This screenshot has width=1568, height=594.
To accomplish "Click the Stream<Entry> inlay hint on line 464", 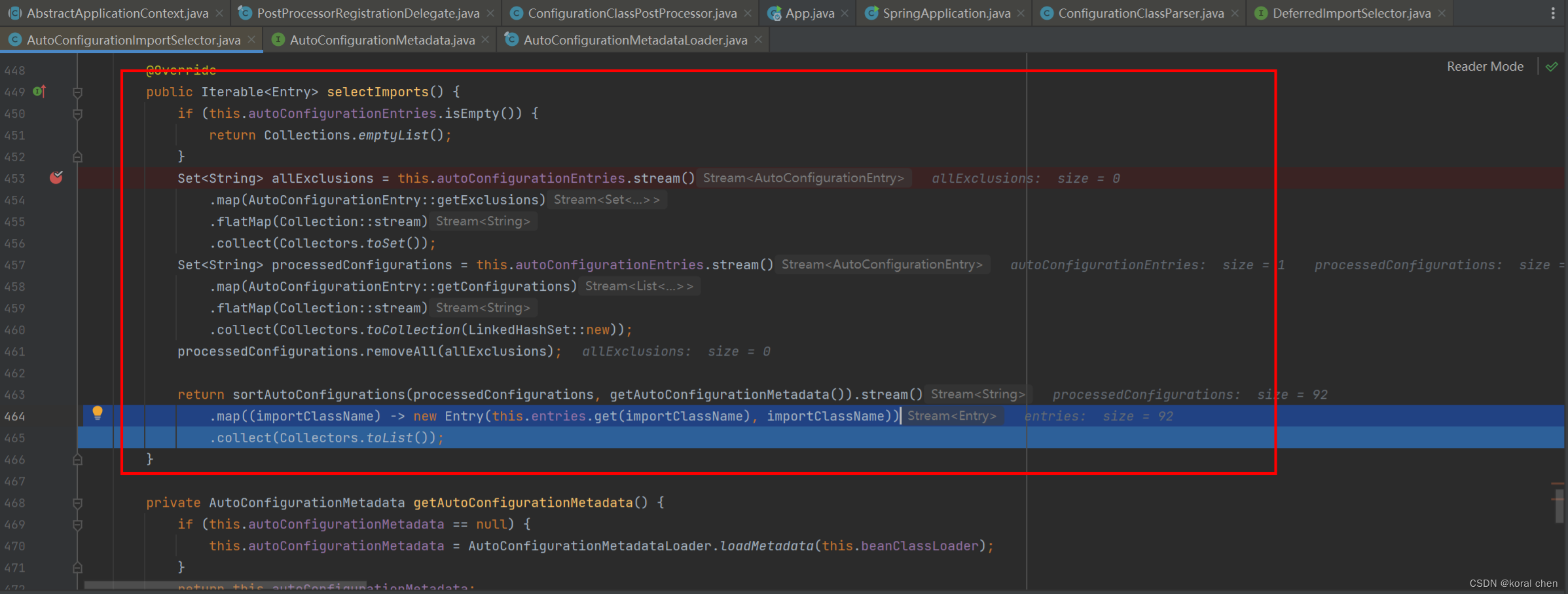I will [952, 416].
